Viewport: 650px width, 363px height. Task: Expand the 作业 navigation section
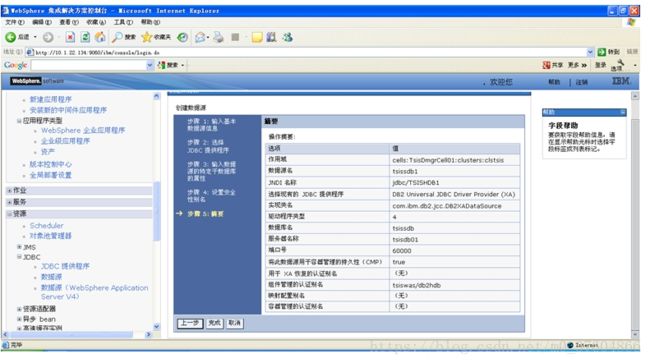point(10,191)
